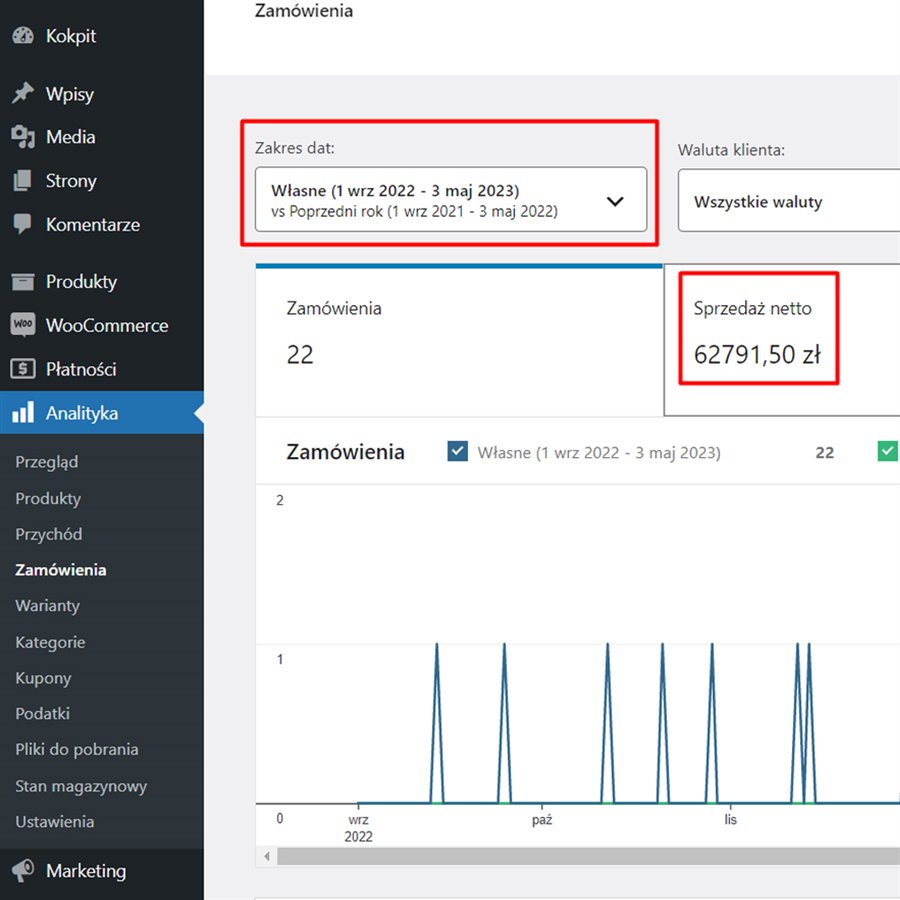Select the Sprzedaż netto summary tab
The image size is (900, 900).
pos(781,341)
